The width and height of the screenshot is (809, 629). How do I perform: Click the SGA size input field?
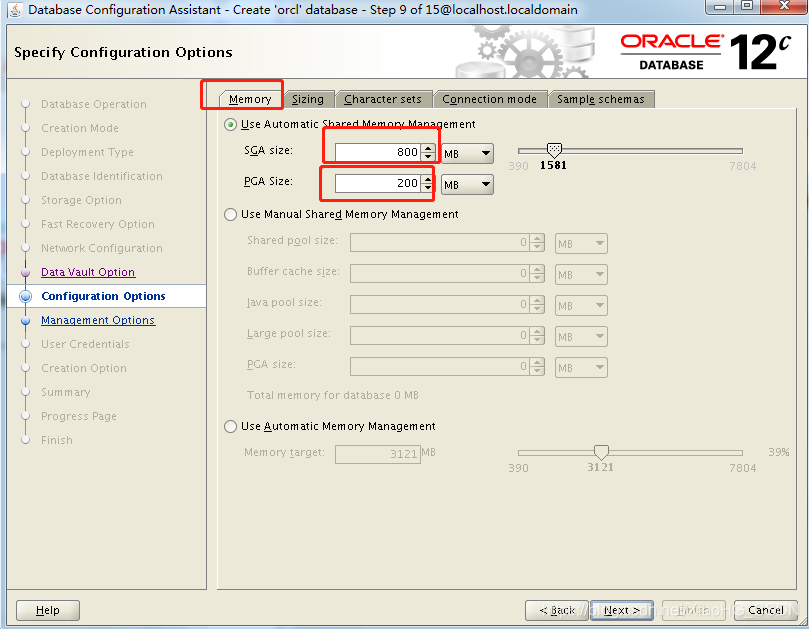pos(378,152)
